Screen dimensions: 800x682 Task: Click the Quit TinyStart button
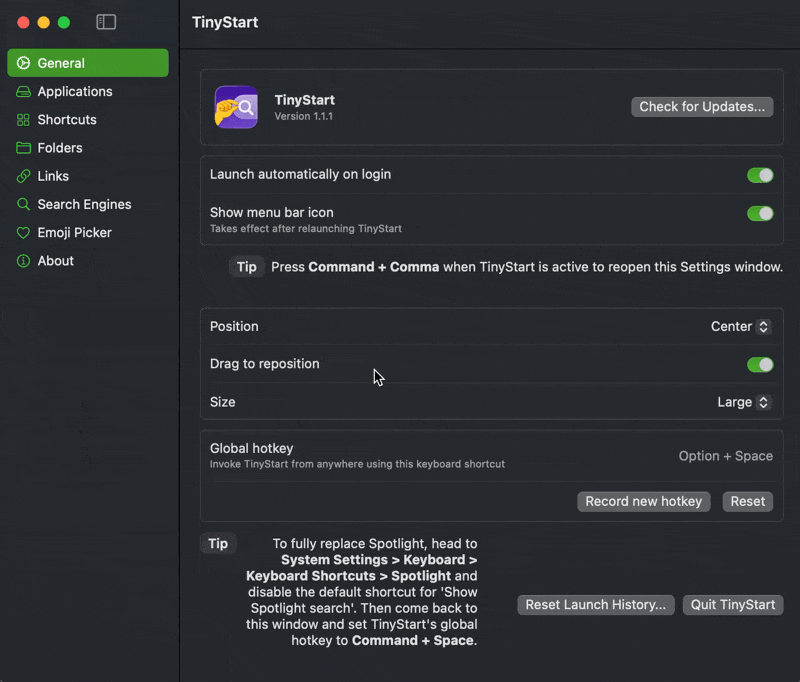732,605
